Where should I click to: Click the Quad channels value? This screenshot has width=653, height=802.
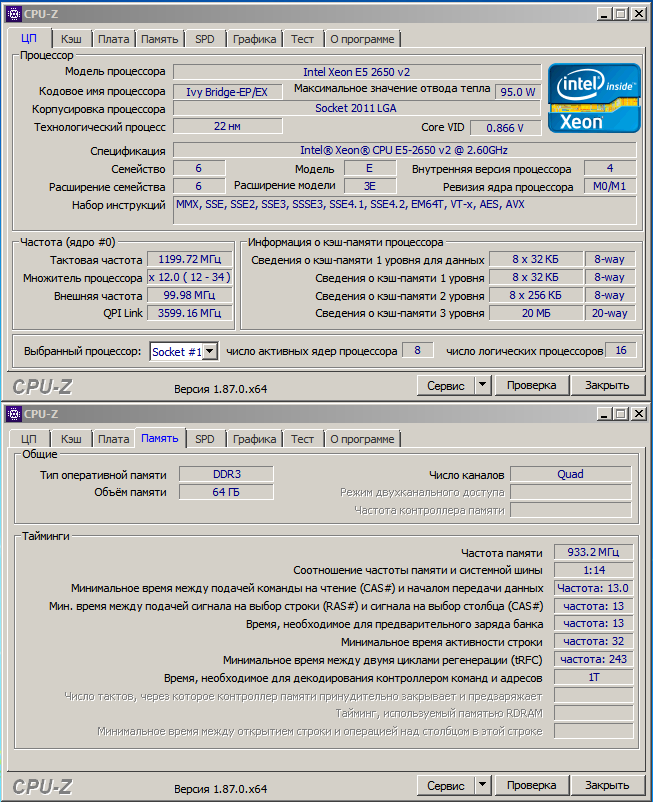pos(570,474)
